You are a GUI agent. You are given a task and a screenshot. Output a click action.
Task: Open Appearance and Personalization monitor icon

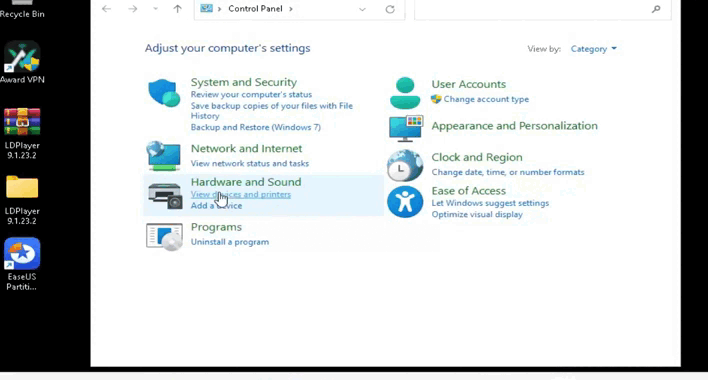[406, 128]
